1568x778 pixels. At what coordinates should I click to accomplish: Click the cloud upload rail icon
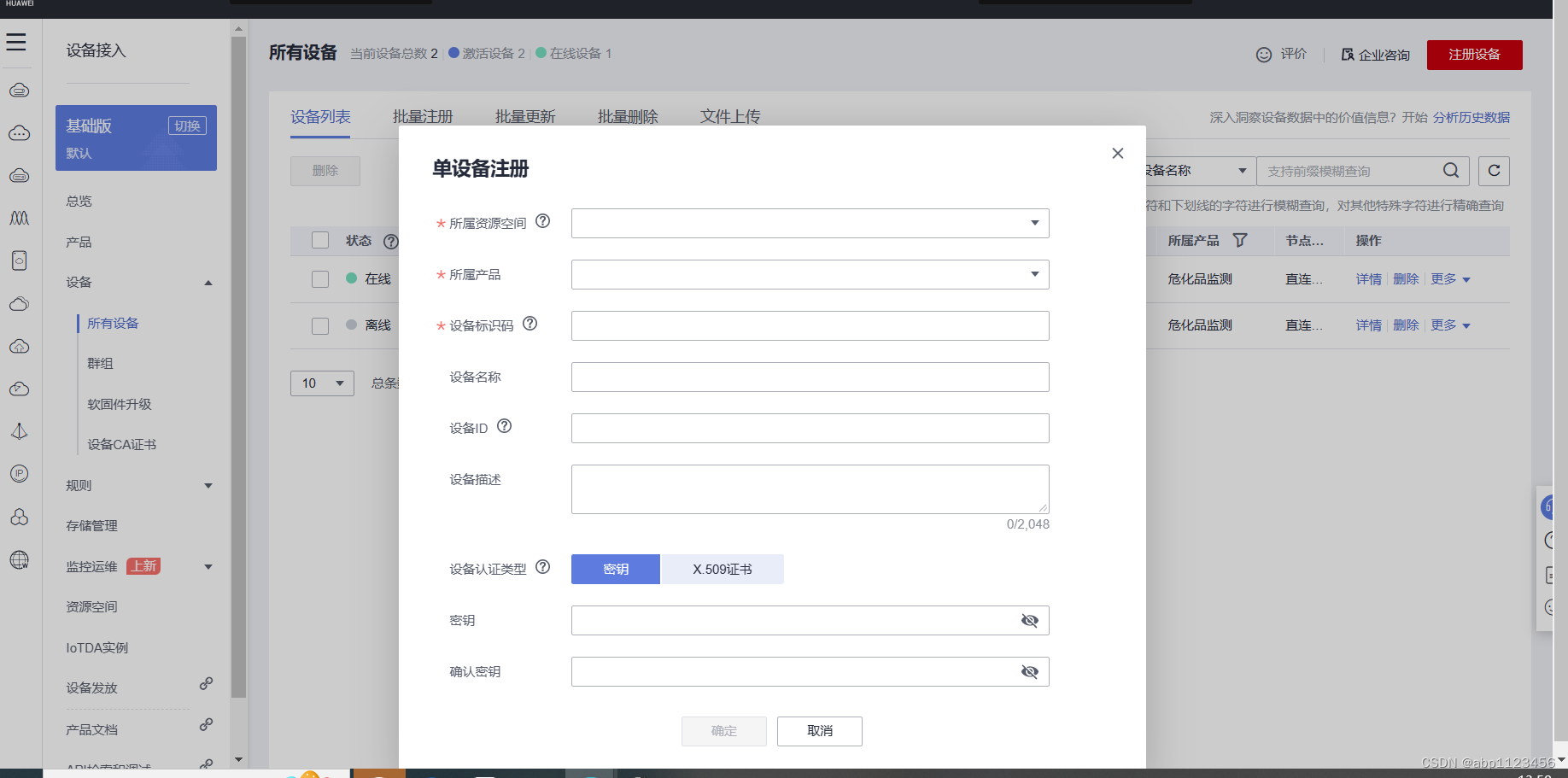pos(19,346)
